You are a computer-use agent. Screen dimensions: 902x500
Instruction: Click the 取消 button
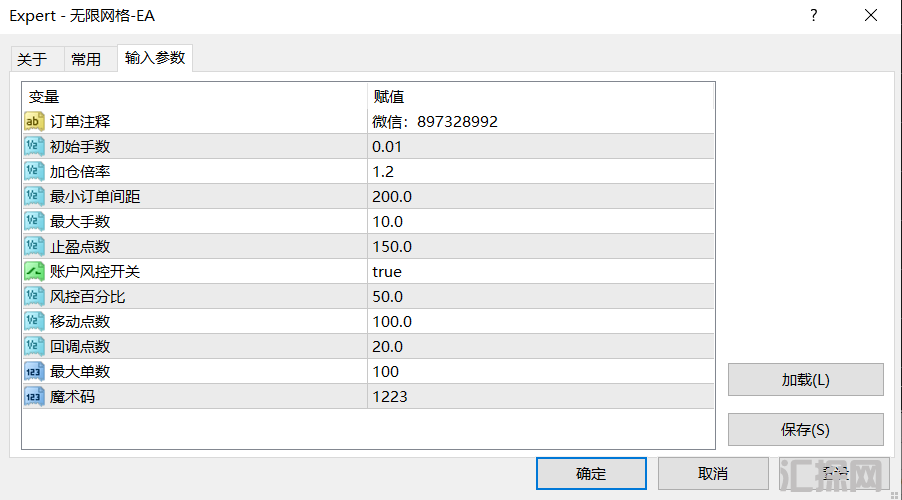[713, 474]
